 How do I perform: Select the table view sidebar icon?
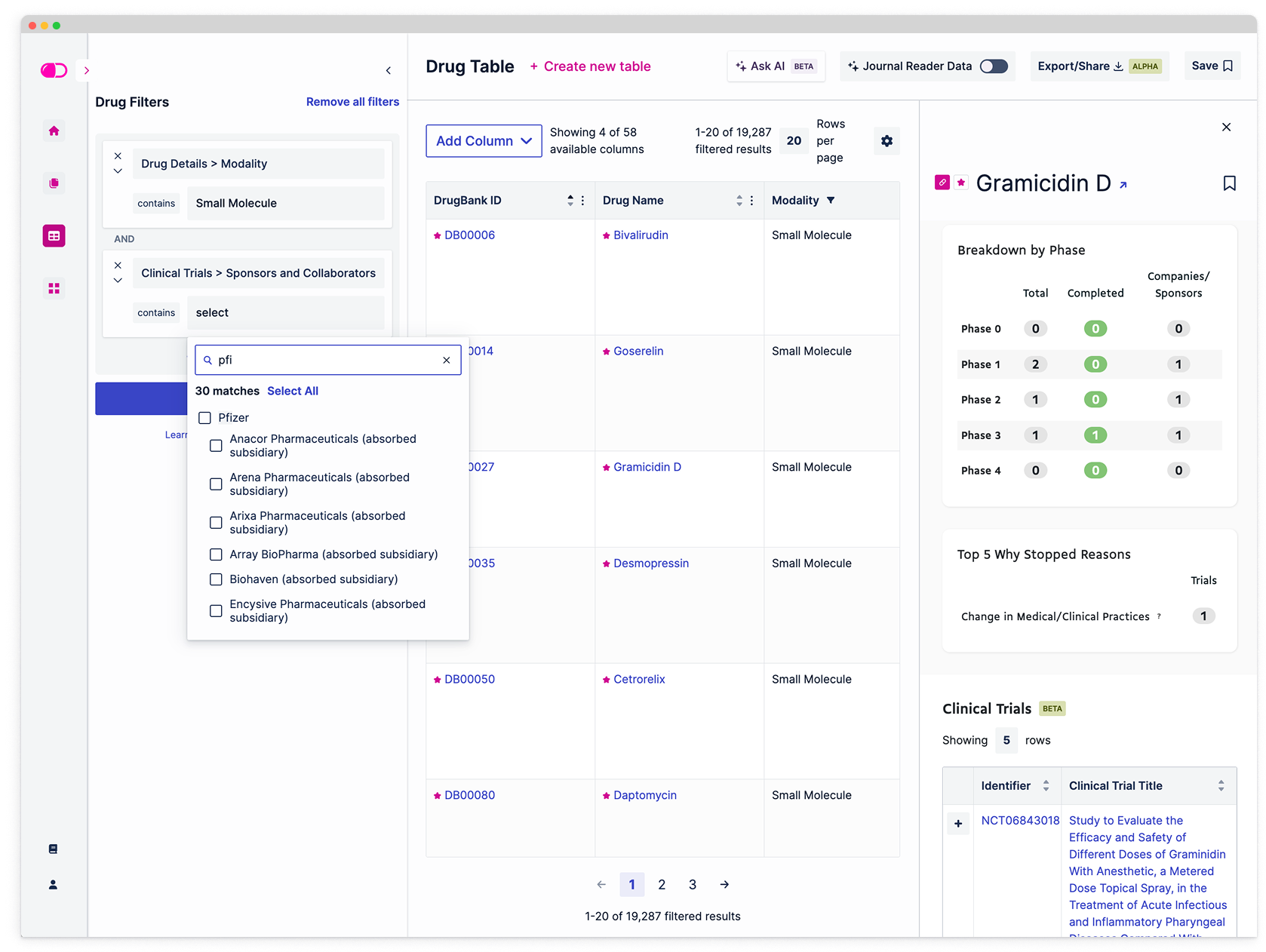(x=54, y=236)
